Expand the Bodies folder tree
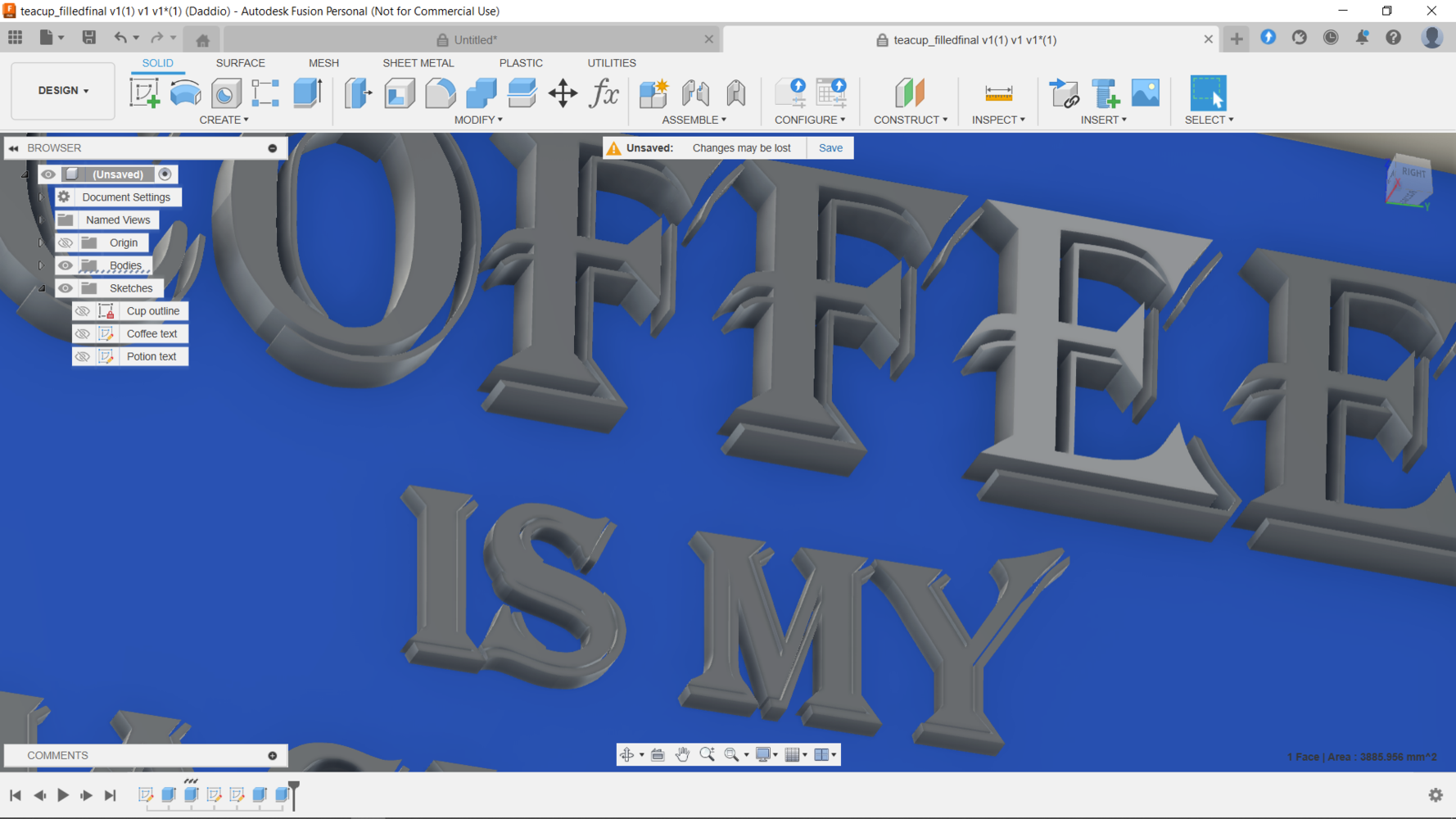The width and height of the screenshot is (1456, 819). (x=41, y=265)
